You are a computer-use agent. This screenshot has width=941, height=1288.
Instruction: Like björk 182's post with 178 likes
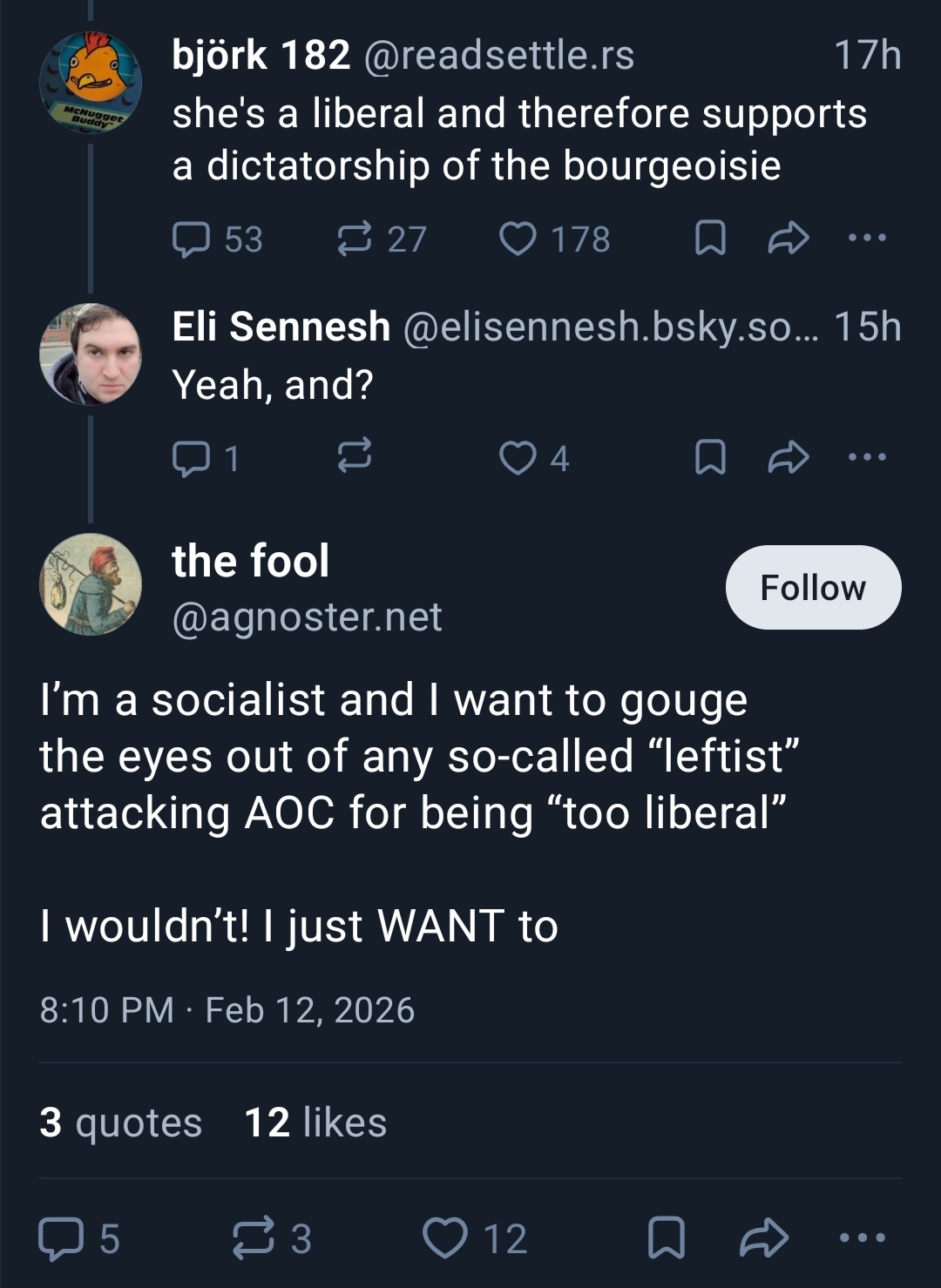point(518,239)
